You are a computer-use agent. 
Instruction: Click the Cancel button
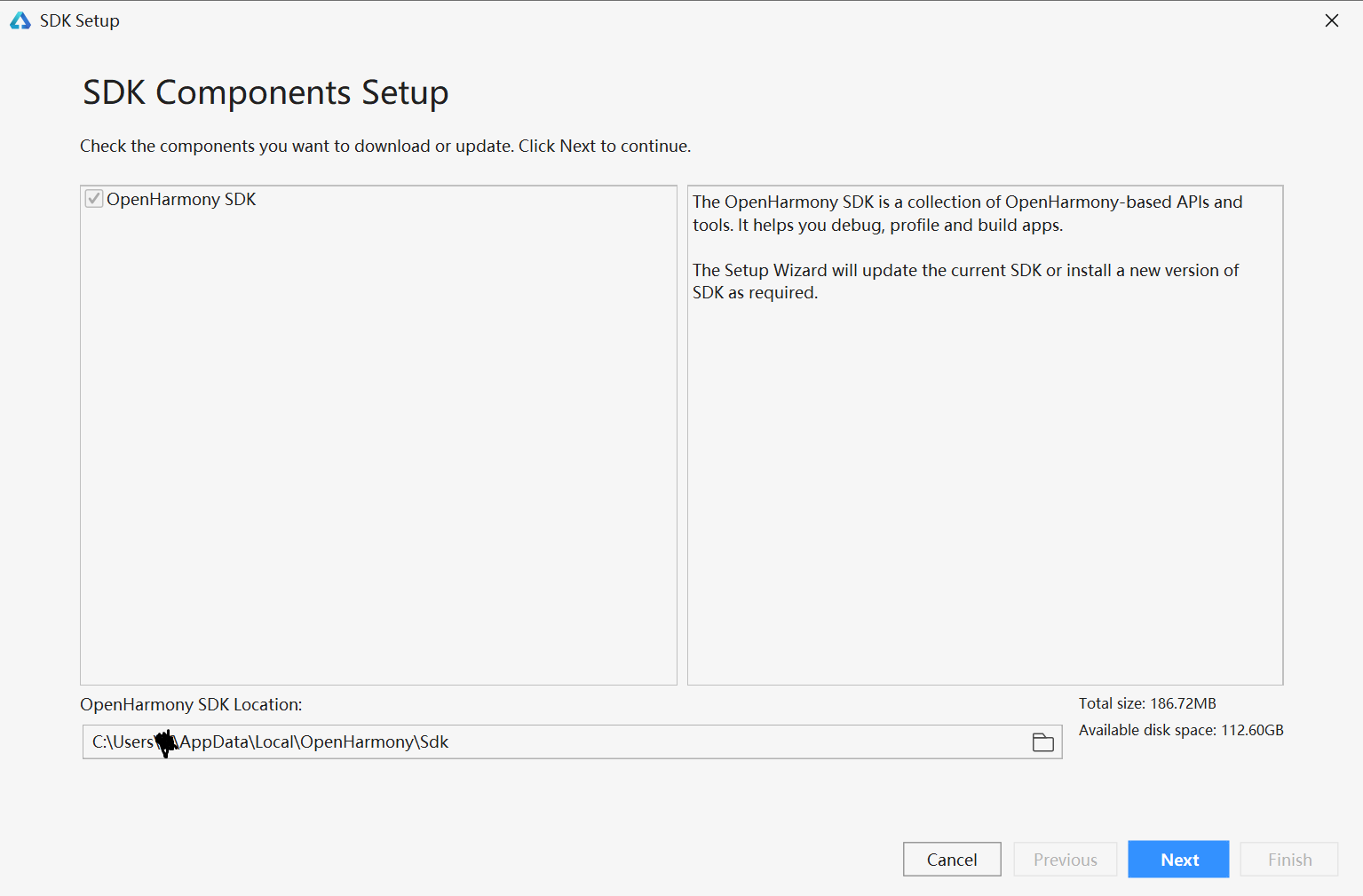(952, 860)
